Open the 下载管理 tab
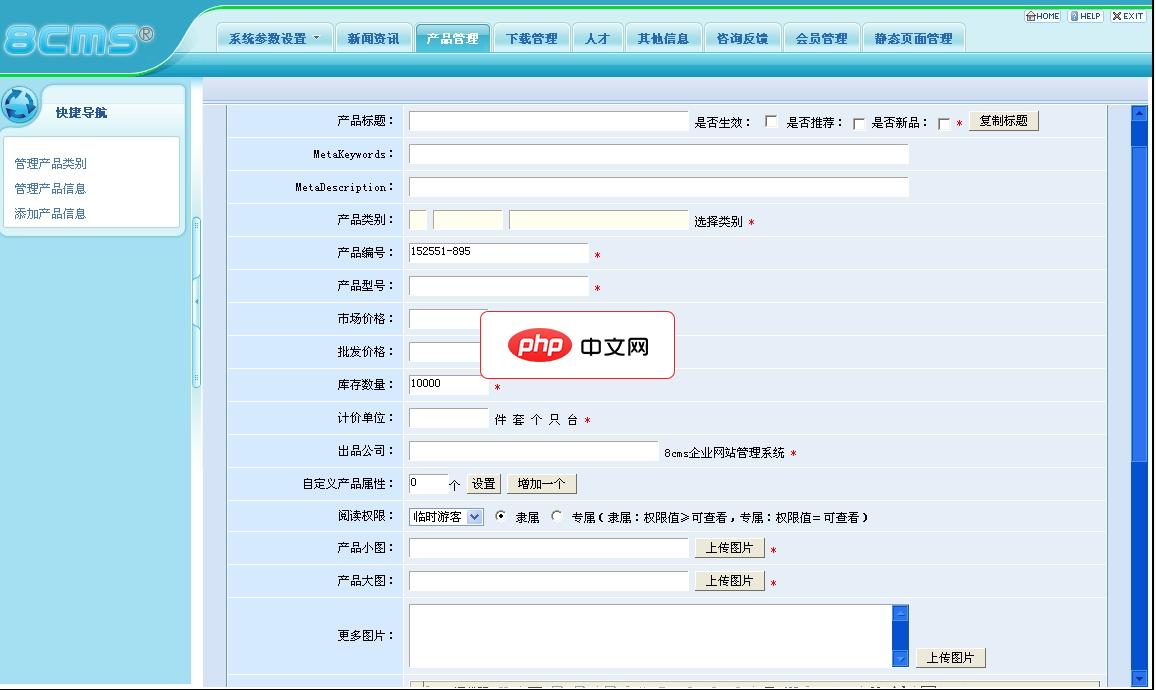Viewport: 1156px width, 690px height. point(532,38)
